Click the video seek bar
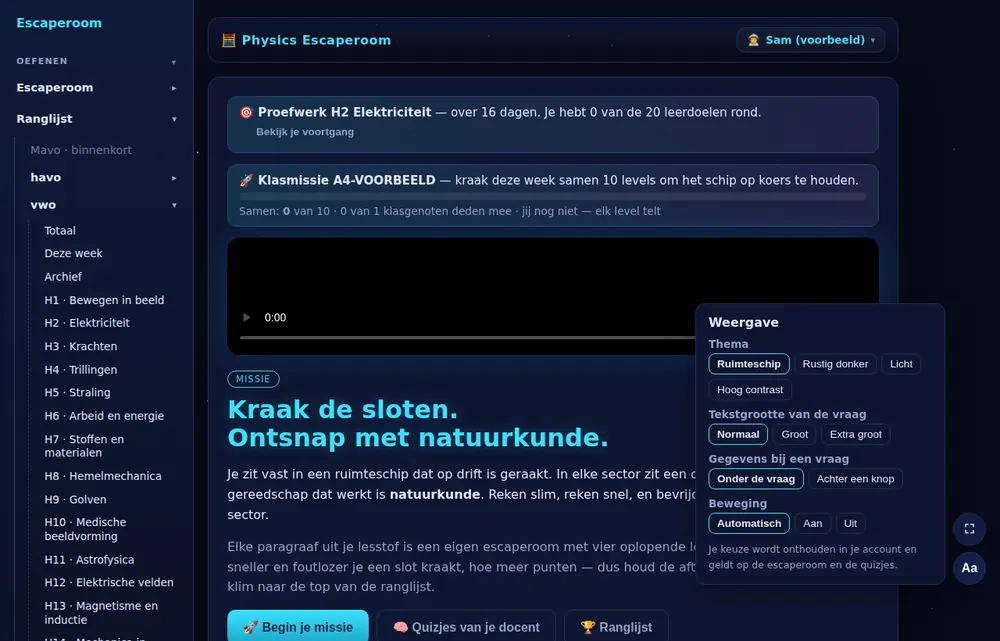 (x=467, y=337)
